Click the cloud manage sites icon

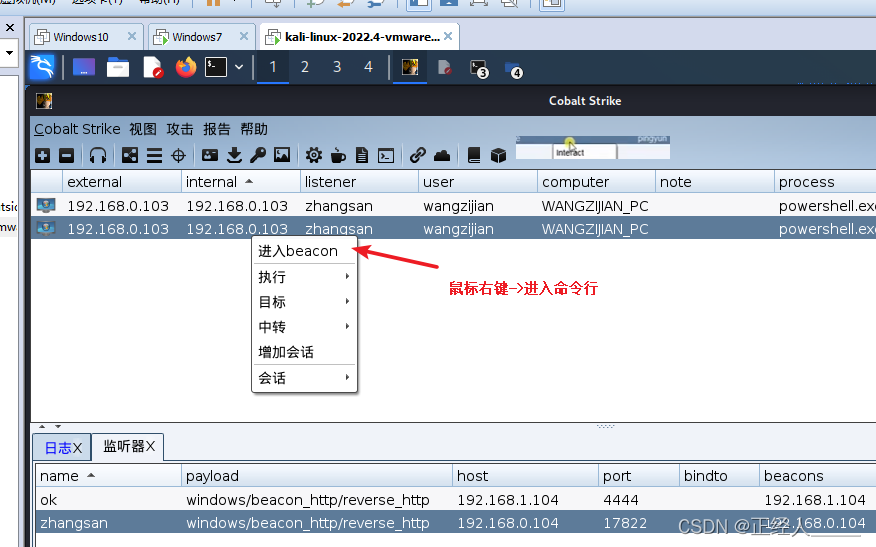pyautogui.click(x=442, y=155)
